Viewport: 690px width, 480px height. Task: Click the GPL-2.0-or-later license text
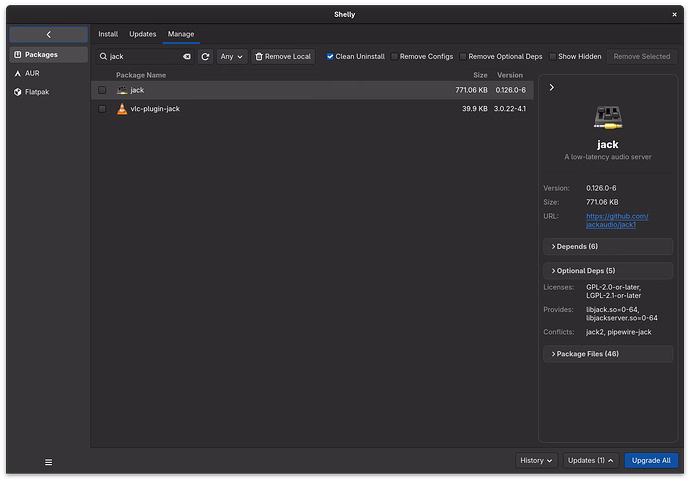(x=613, y=287)
